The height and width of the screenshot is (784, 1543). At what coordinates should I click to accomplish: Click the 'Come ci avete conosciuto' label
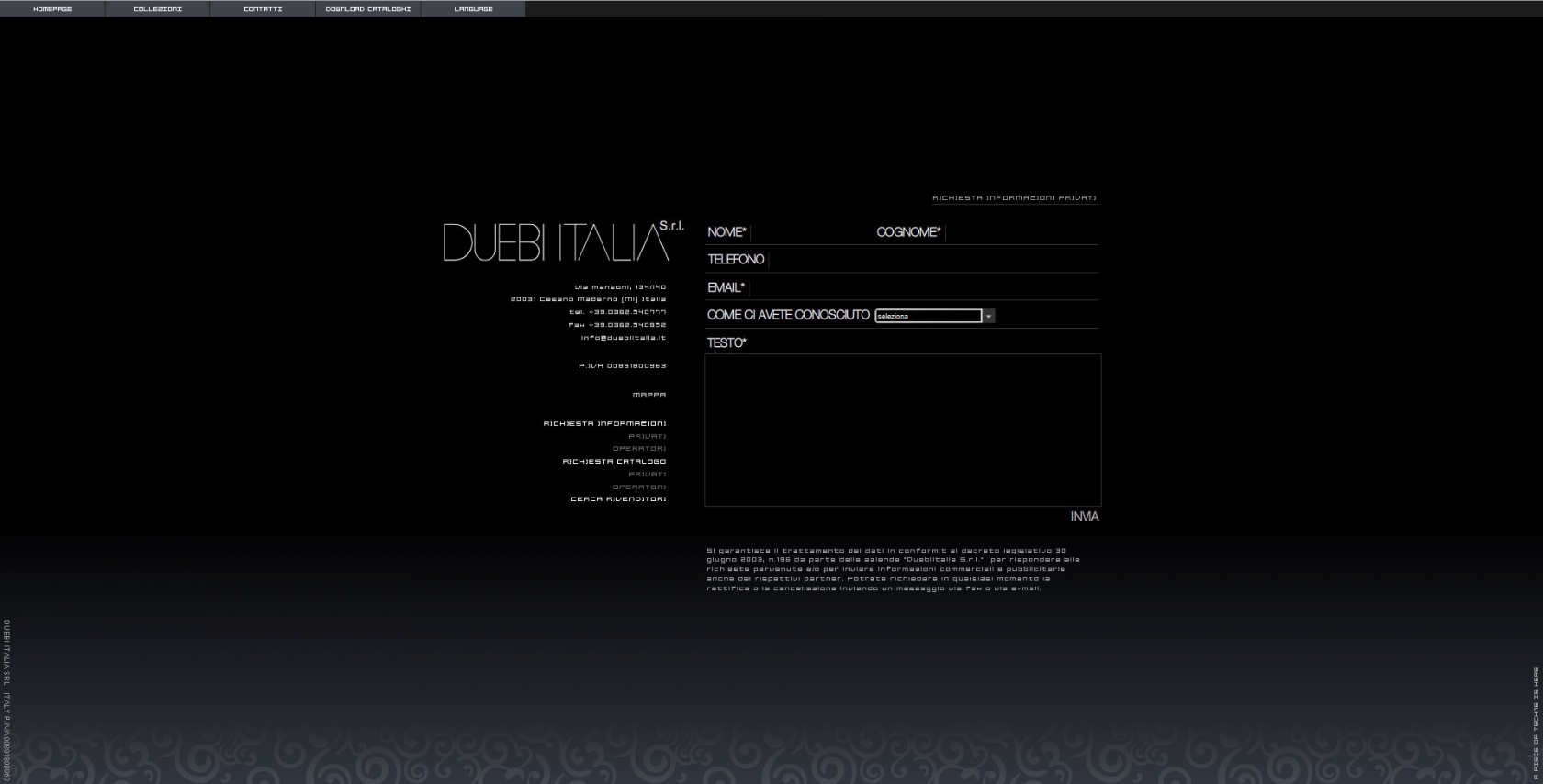coord(788,315)
